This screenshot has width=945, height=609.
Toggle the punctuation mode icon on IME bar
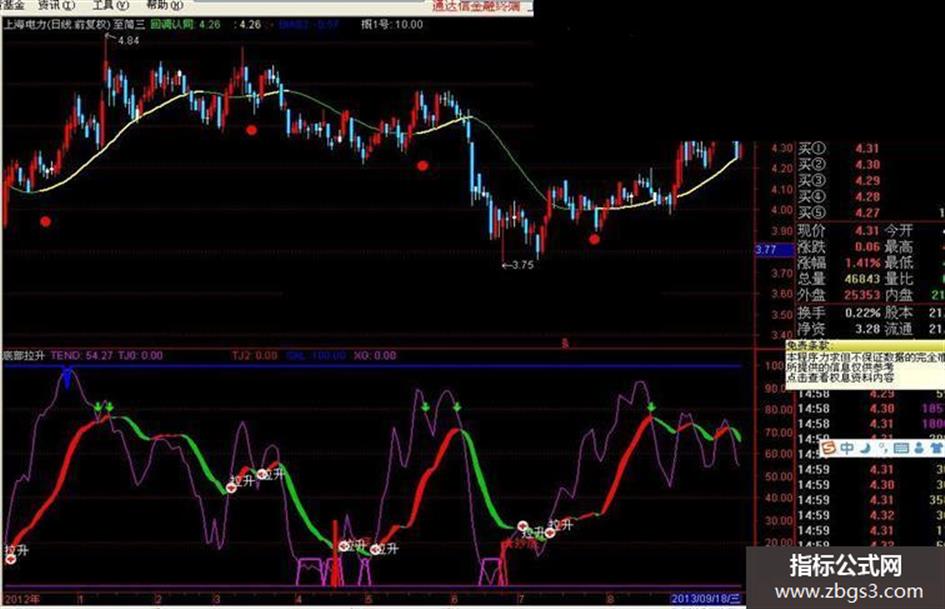(x=882, y=448)
